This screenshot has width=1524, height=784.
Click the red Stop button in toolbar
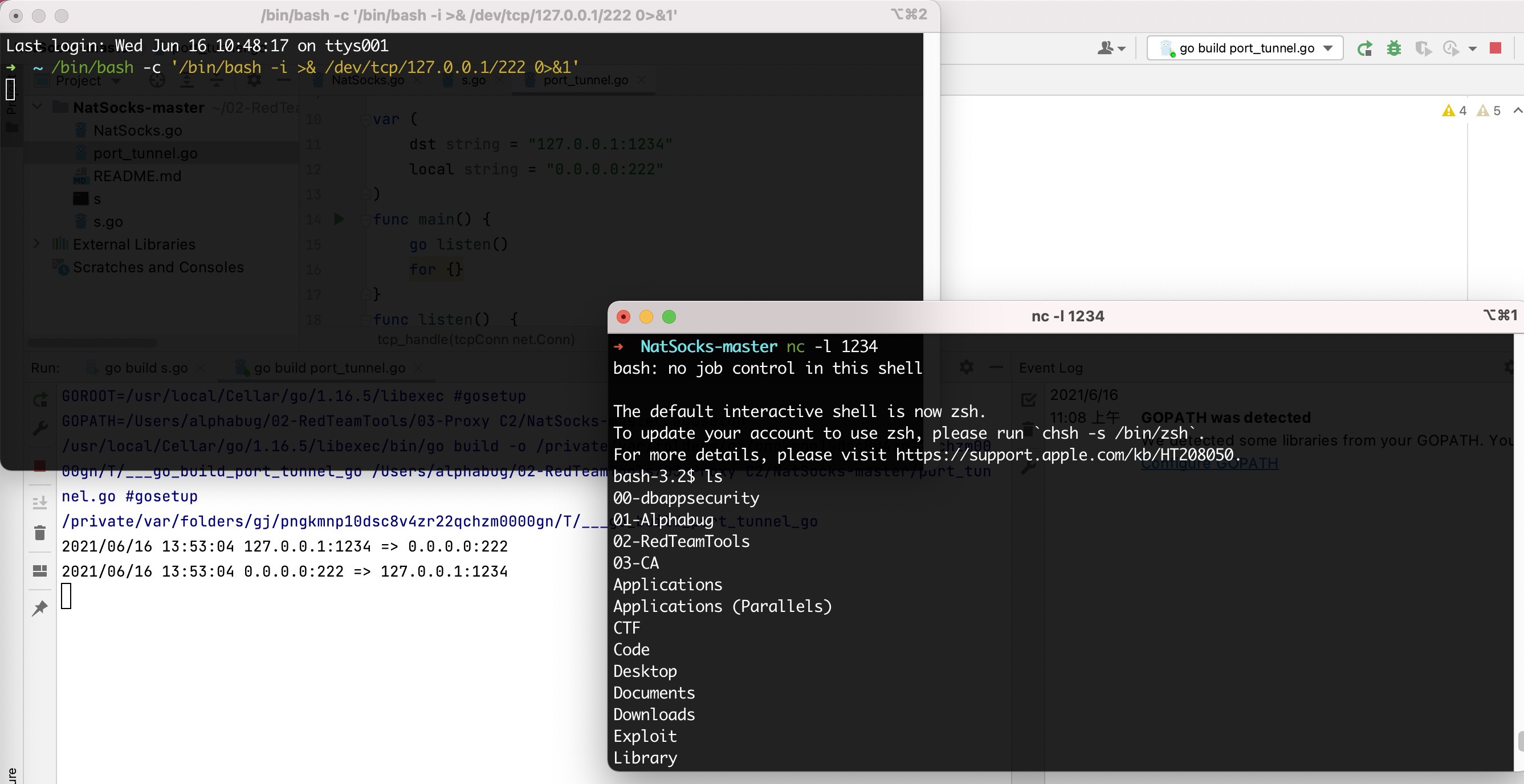point(1495,48)
